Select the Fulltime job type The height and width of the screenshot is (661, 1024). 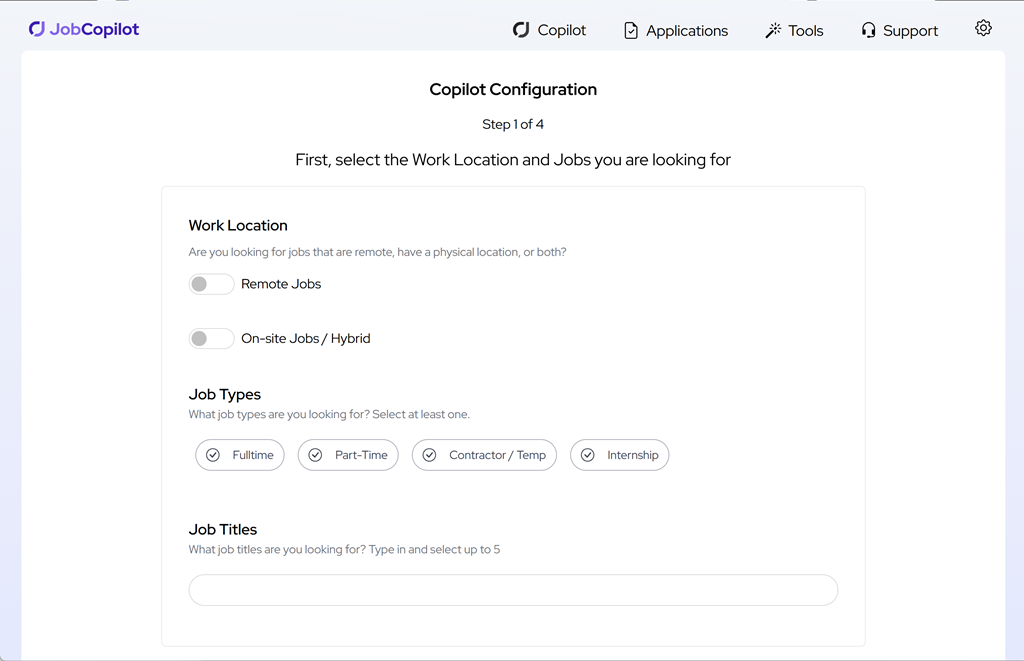(x=240, y=455)
